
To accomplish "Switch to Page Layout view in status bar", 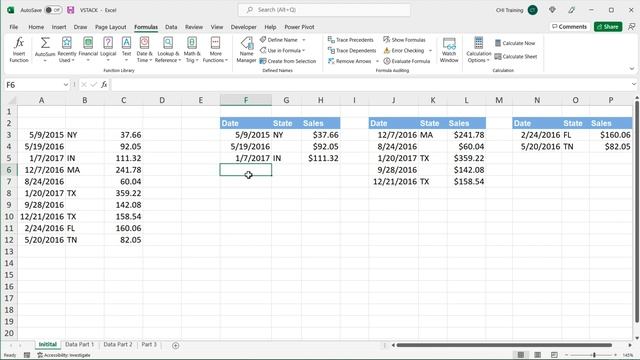I will (x=538, y=355).
